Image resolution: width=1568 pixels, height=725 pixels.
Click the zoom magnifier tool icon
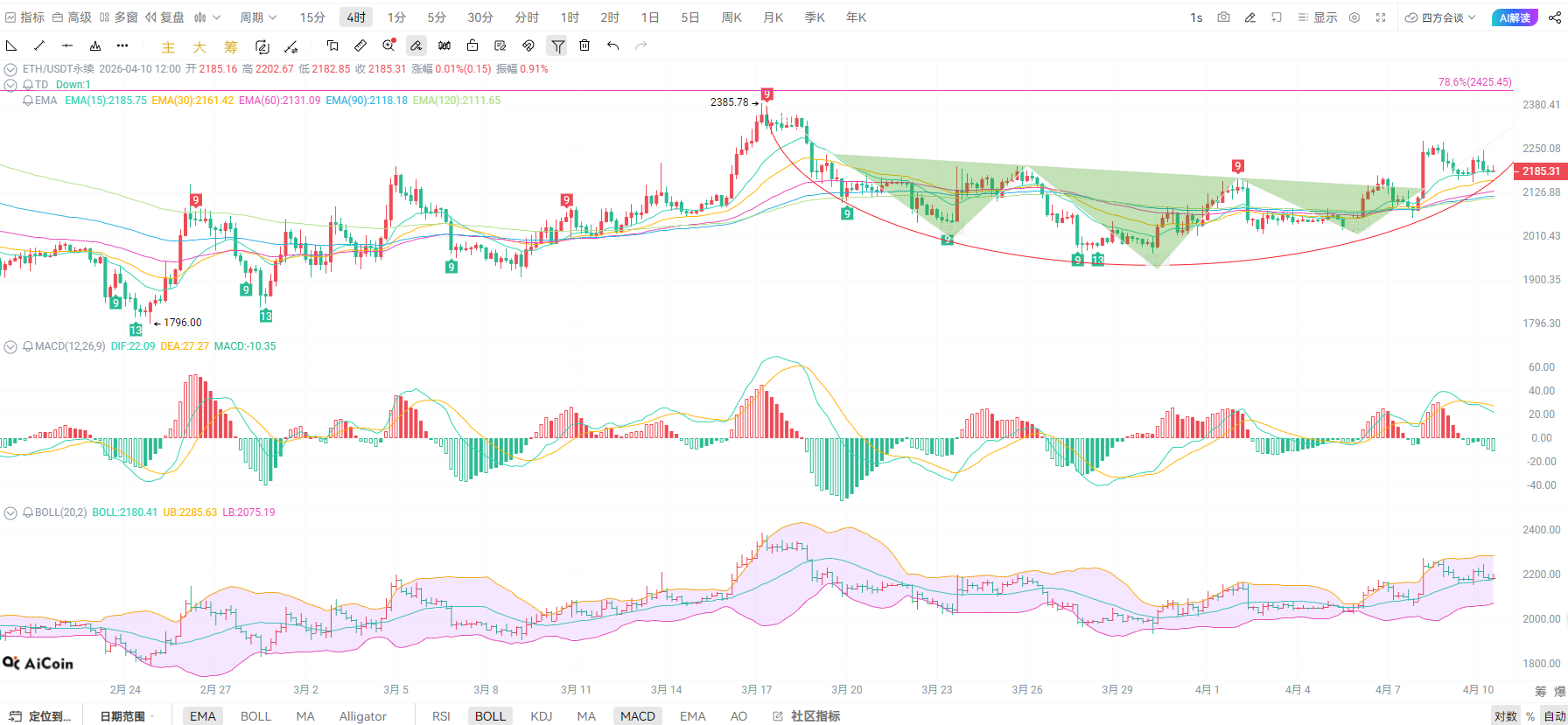coord(388,45)
